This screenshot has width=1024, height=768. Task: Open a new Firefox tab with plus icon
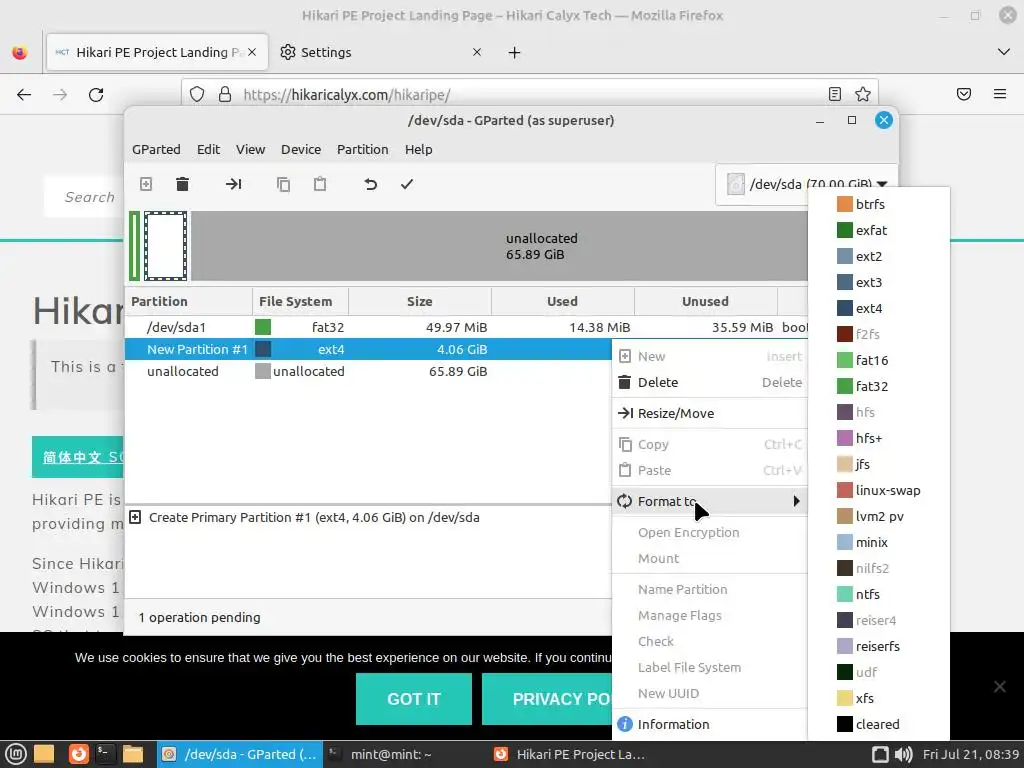[x=515, y=53]
